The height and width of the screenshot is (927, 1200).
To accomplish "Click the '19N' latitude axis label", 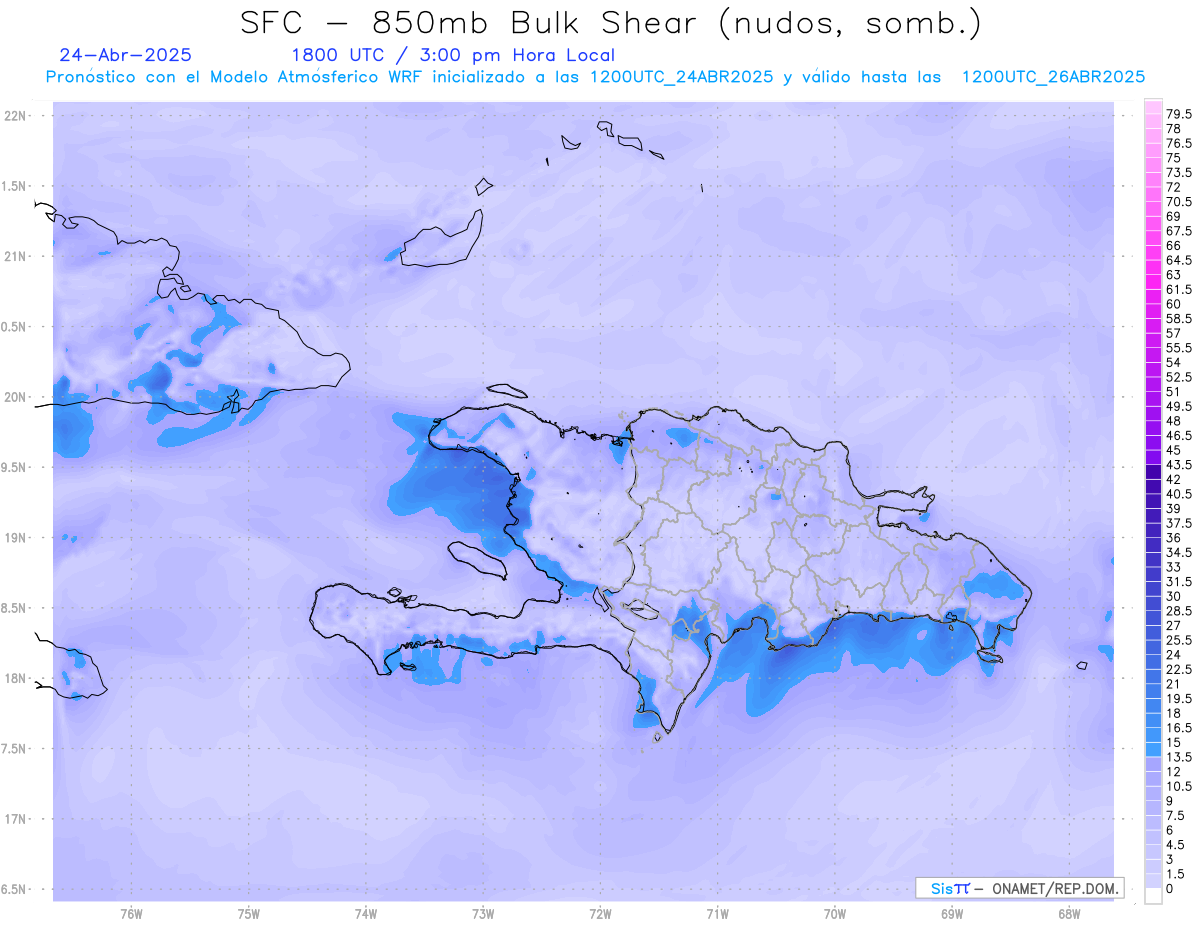I will tap(15, 537).
